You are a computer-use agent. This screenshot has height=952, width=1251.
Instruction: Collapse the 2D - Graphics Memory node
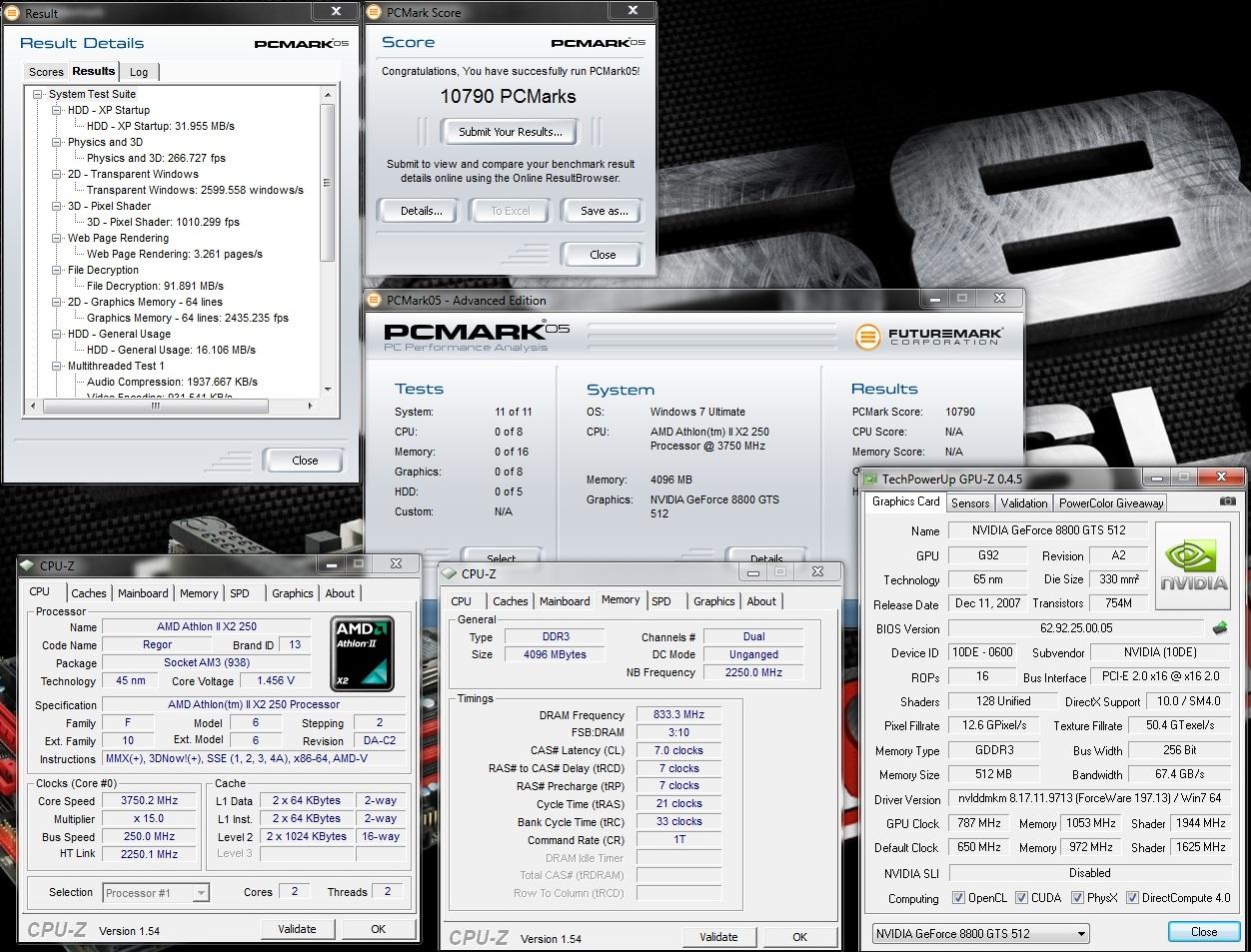point(57,302)
